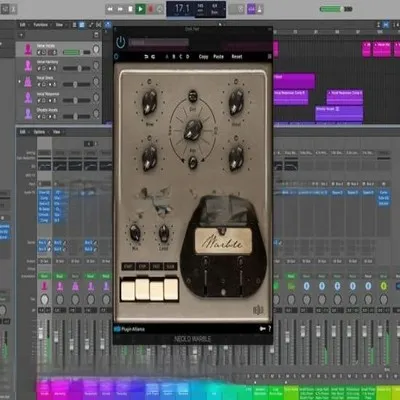Expand the Vocal Shots track stack triangle
Viewport: 400px width, 400px height.
coord(19,81)
